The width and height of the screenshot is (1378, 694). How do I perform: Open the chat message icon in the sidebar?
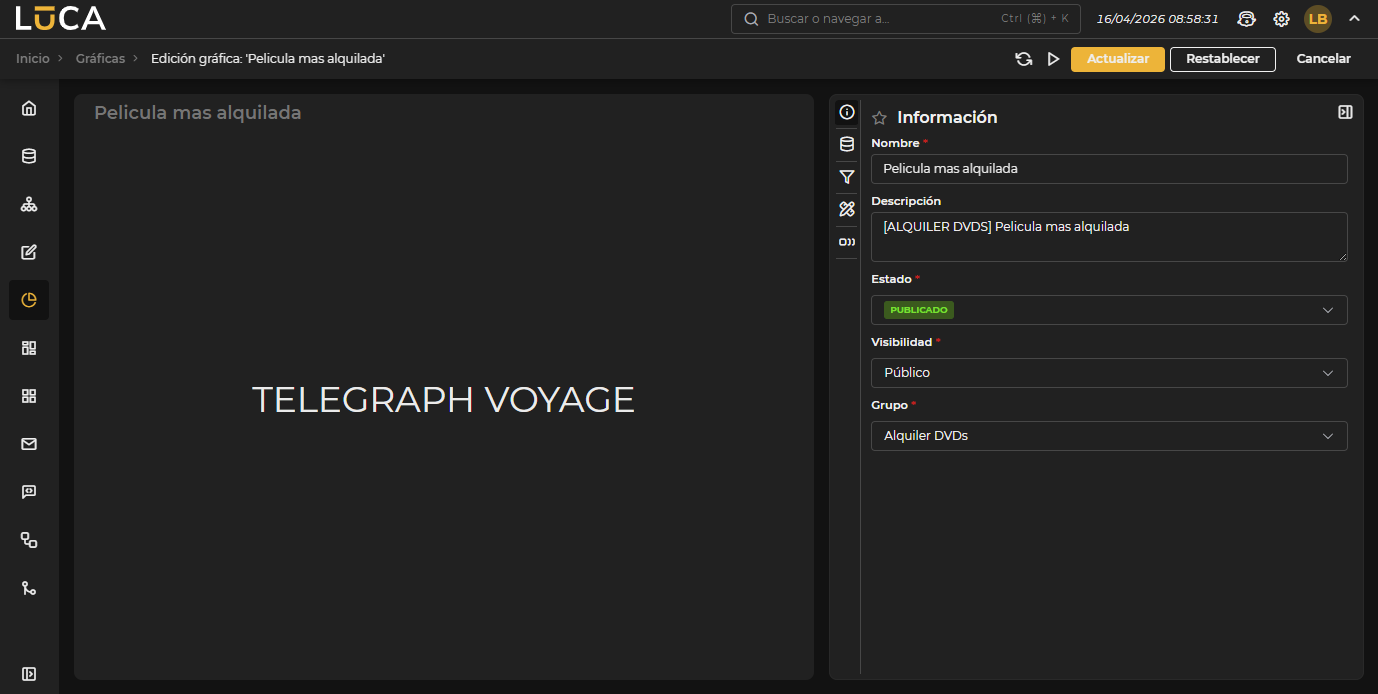tap(29, 492)
